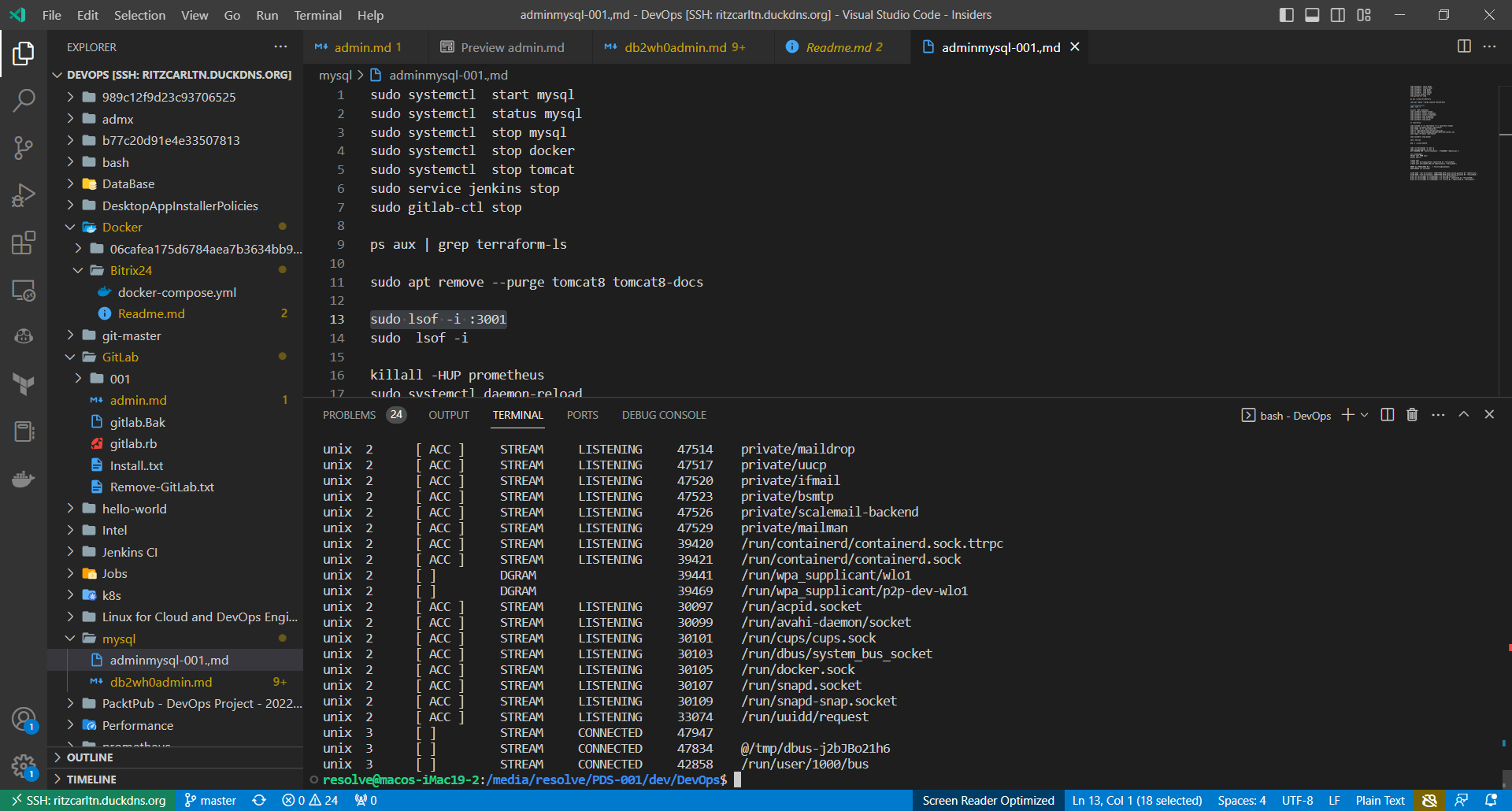This screenshot has width=1512, height=811.
Task: Create a new terminal with plus icon
Action: tap(1347, 414)
